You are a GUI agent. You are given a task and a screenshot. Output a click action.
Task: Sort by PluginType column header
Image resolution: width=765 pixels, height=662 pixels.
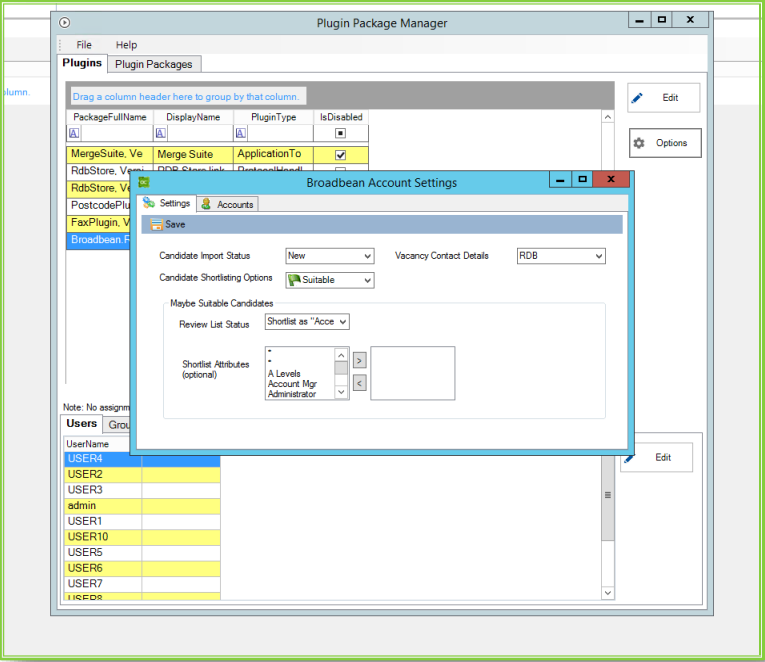coord(273,117)
